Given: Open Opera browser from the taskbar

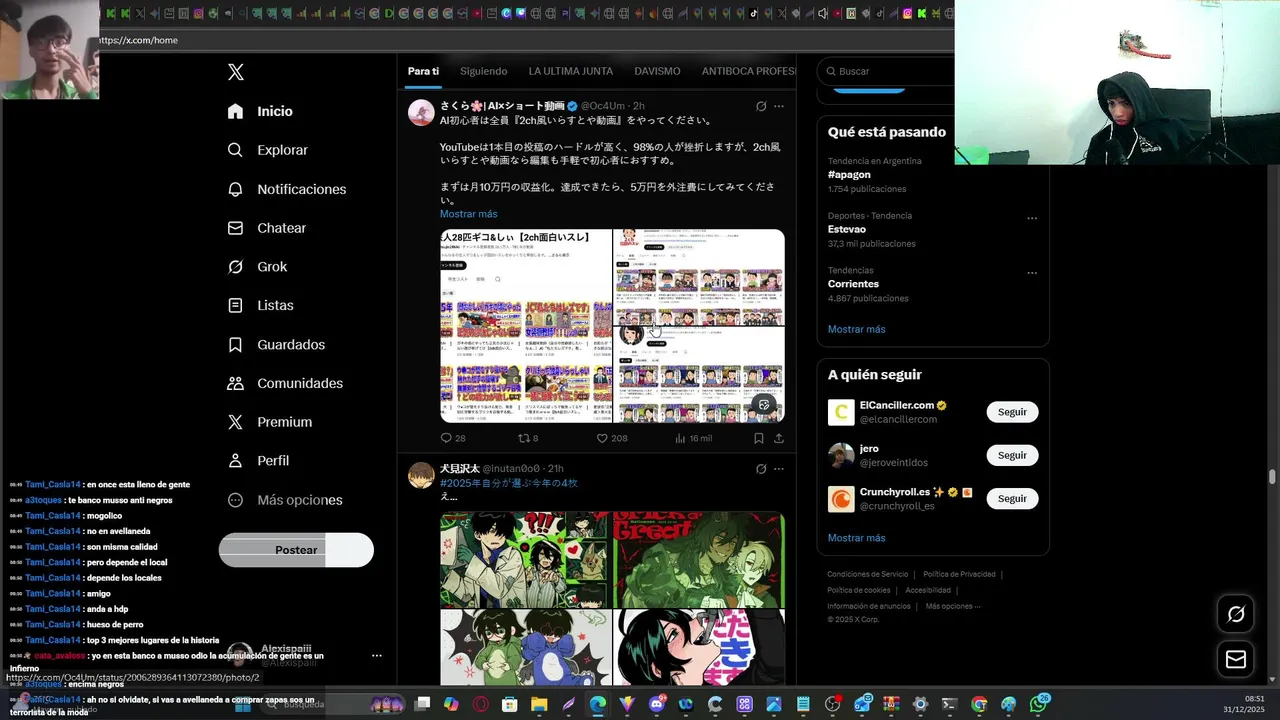Looking at the screenshot, I should coord(481,704).
